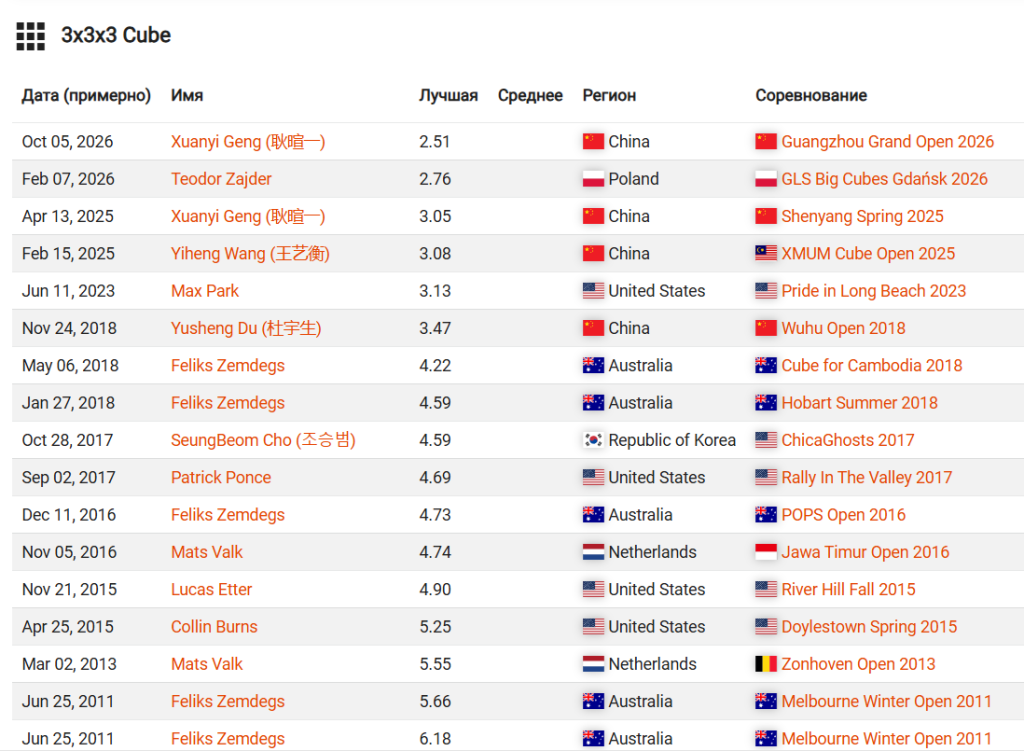Click the Netherlands flag in the Nov 05, 2016 row

click(x=594, y=552)
